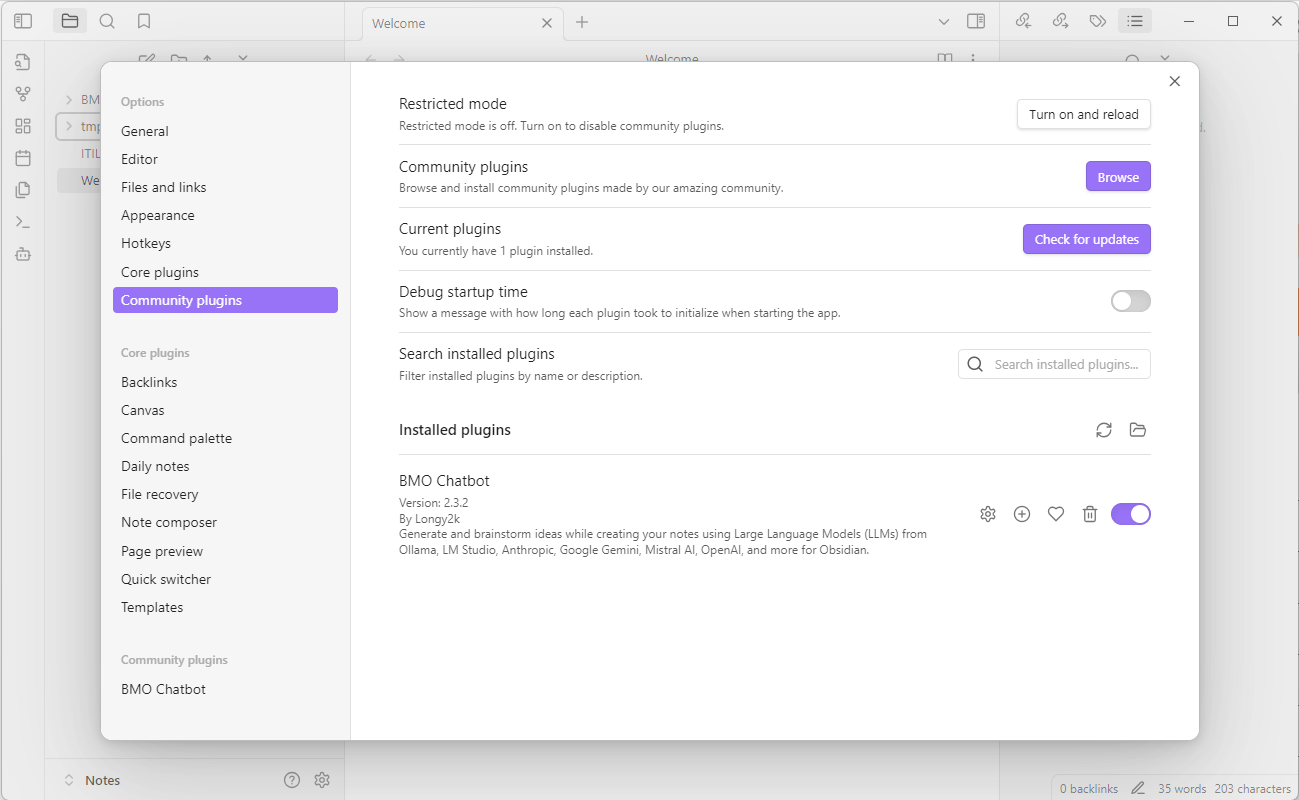Click the Check for updates button

point(1086,239)
